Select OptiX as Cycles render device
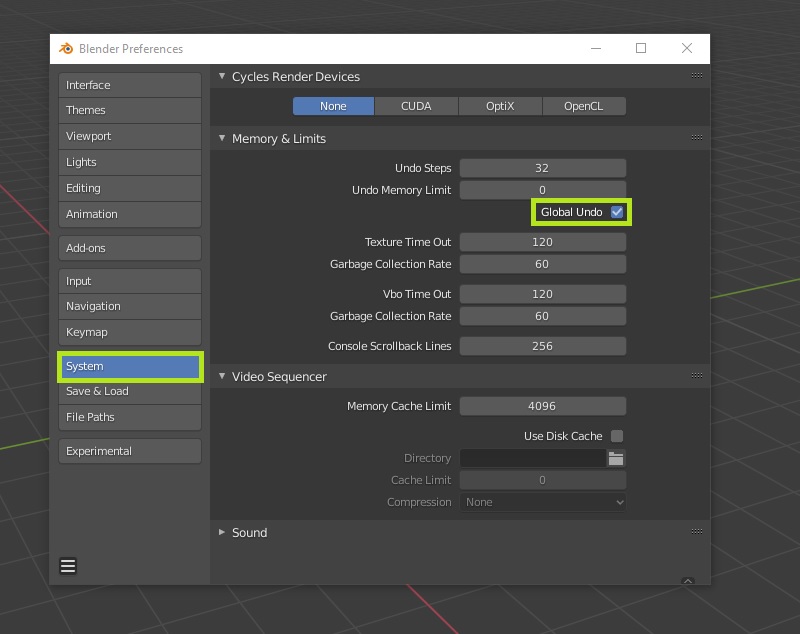800x634 pixels. pyautogui.click(x=500, y=106)
